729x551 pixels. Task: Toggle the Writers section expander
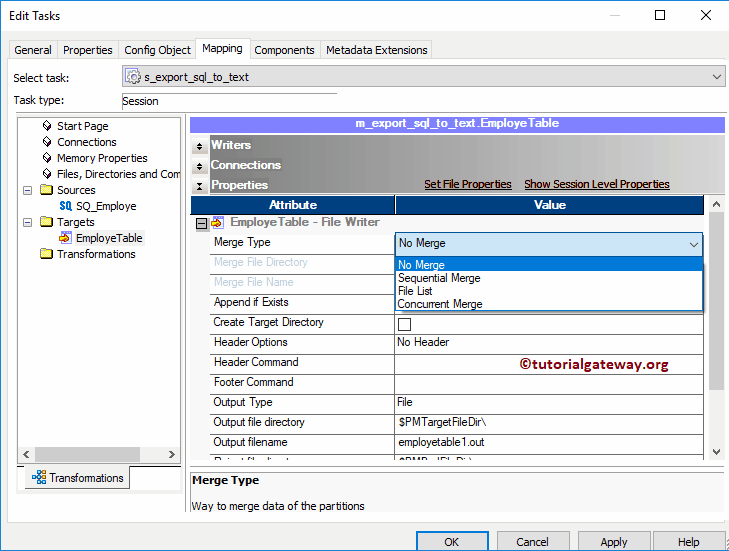click(199, 146)
